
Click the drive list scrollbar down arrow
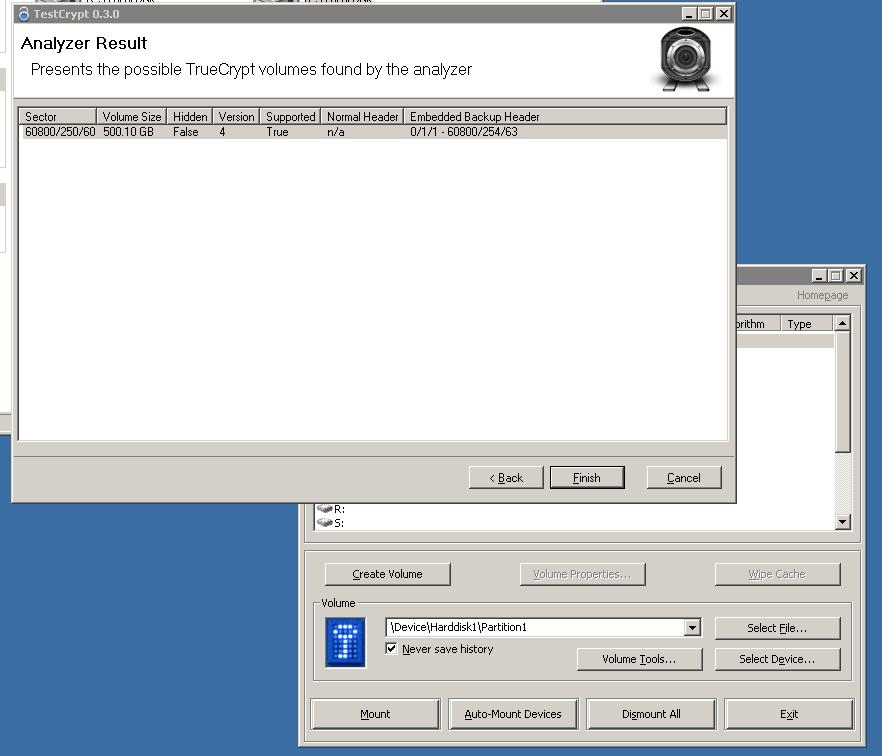tap(842, 521)
